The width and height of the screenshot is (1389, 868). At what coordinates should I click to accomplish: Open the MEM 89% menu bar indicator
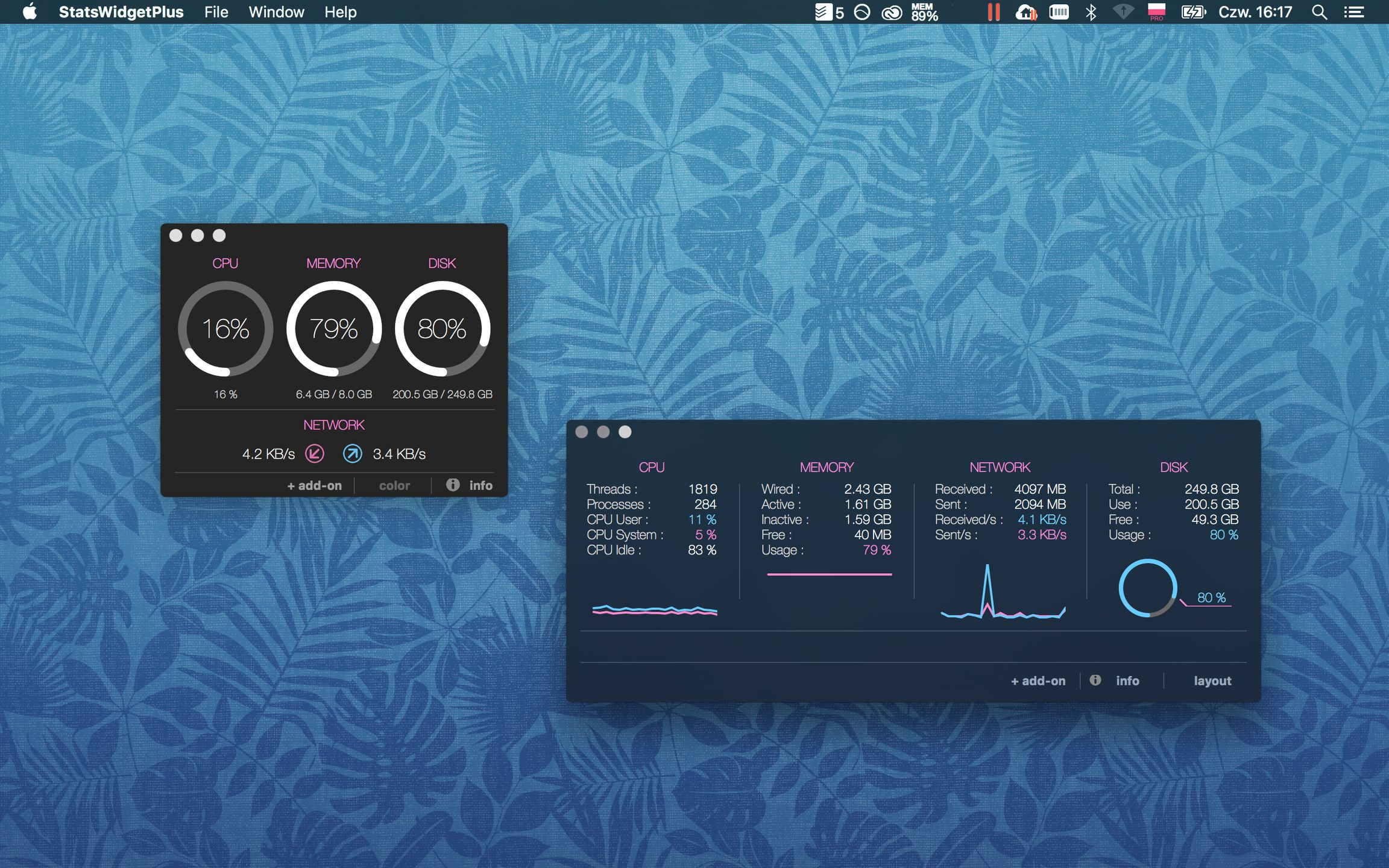(924, 12)
